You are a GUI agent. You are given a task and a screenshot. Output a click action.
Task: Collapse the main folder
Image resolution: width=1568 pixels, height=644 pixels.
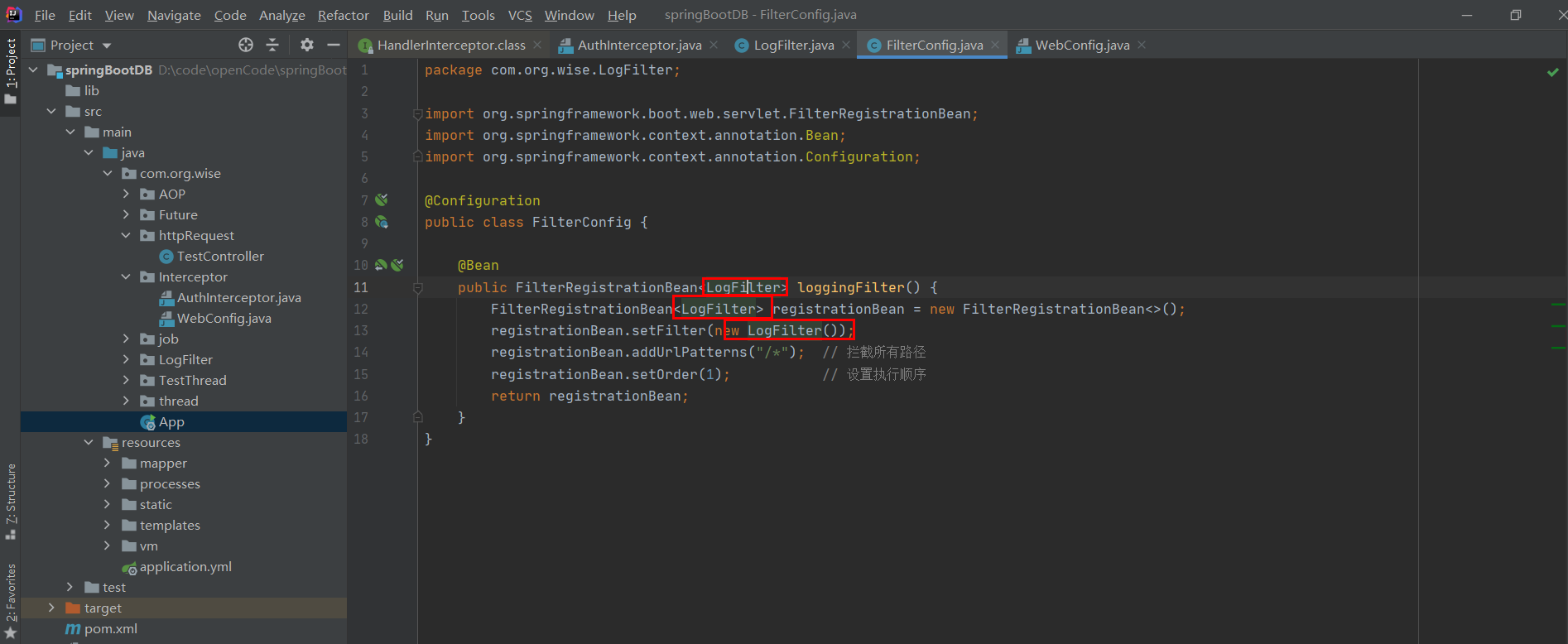point(70,132)
